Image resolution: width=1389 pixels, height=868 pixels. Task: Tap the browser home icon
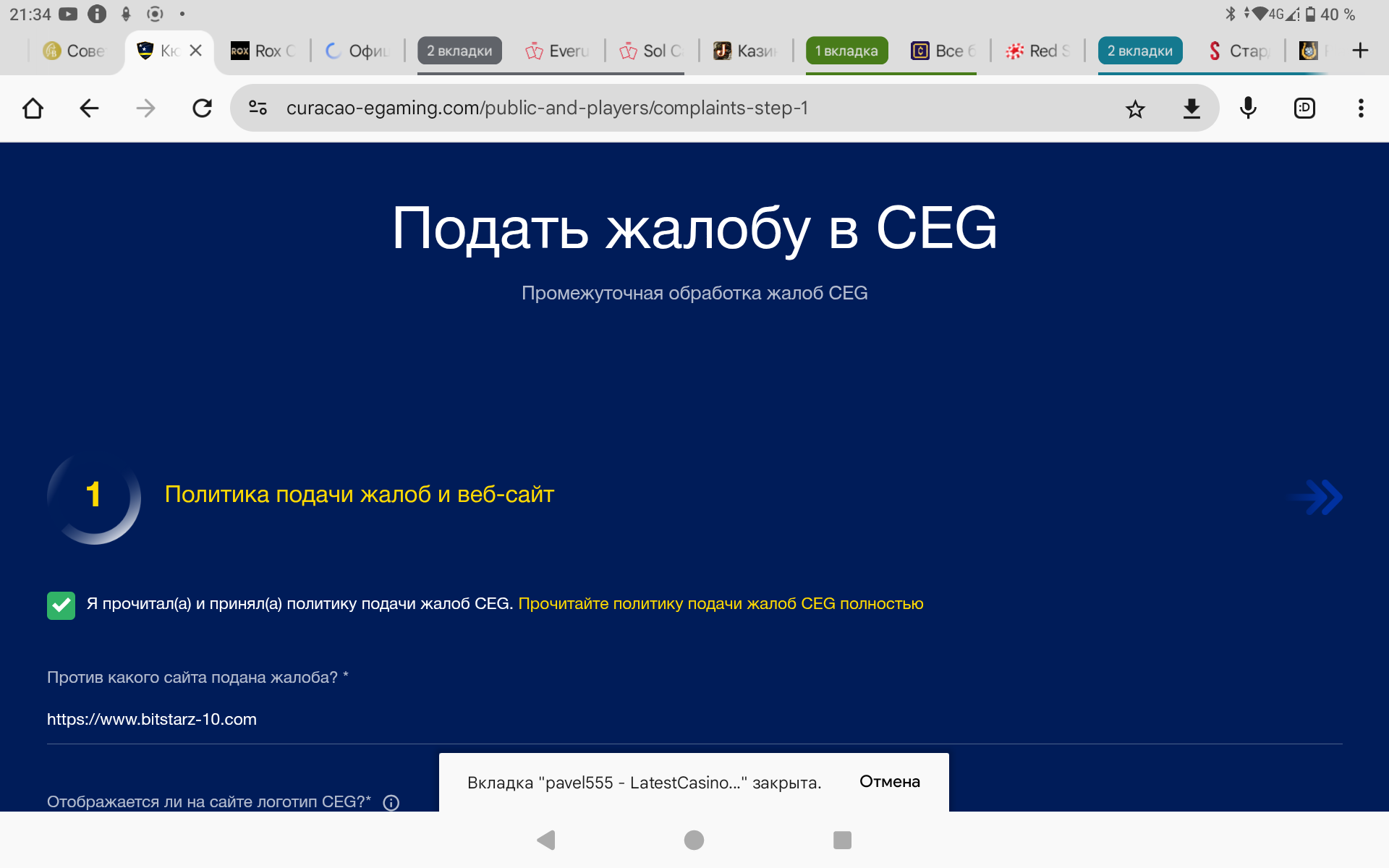click(x=33, y=109)
